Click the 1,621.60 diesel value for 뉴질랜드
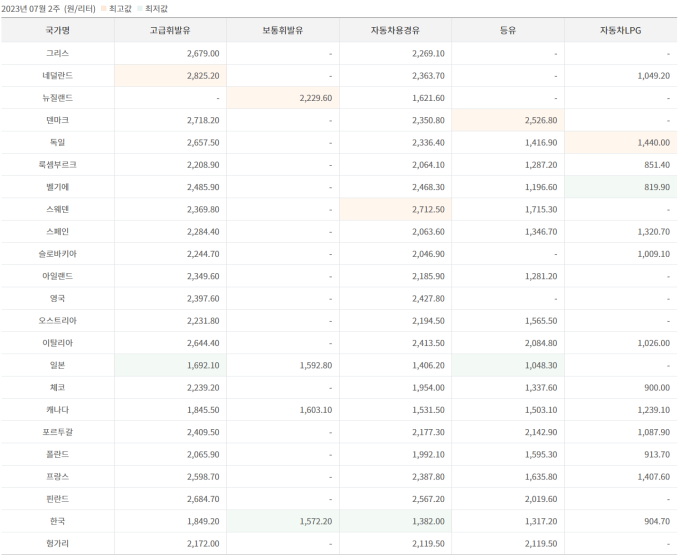 [x=428, y=98]
